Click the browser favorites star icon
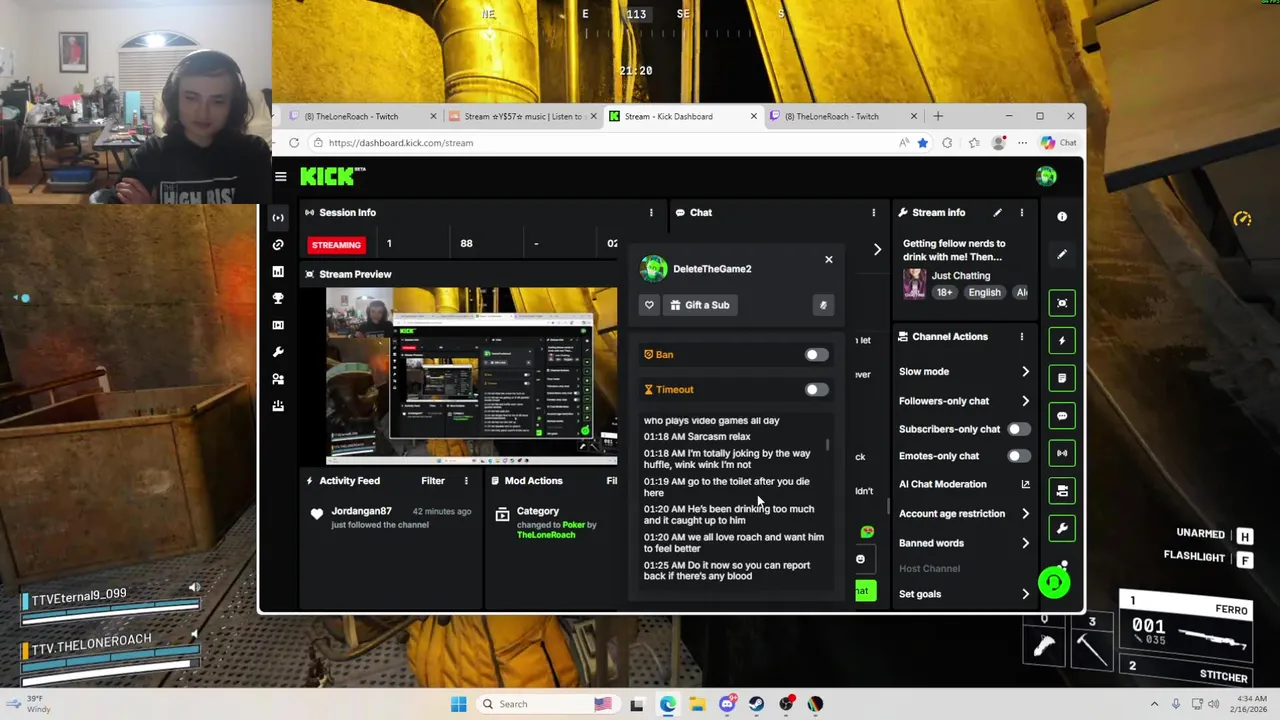This screenshot has height=720, width=1280. pos(922,143)
